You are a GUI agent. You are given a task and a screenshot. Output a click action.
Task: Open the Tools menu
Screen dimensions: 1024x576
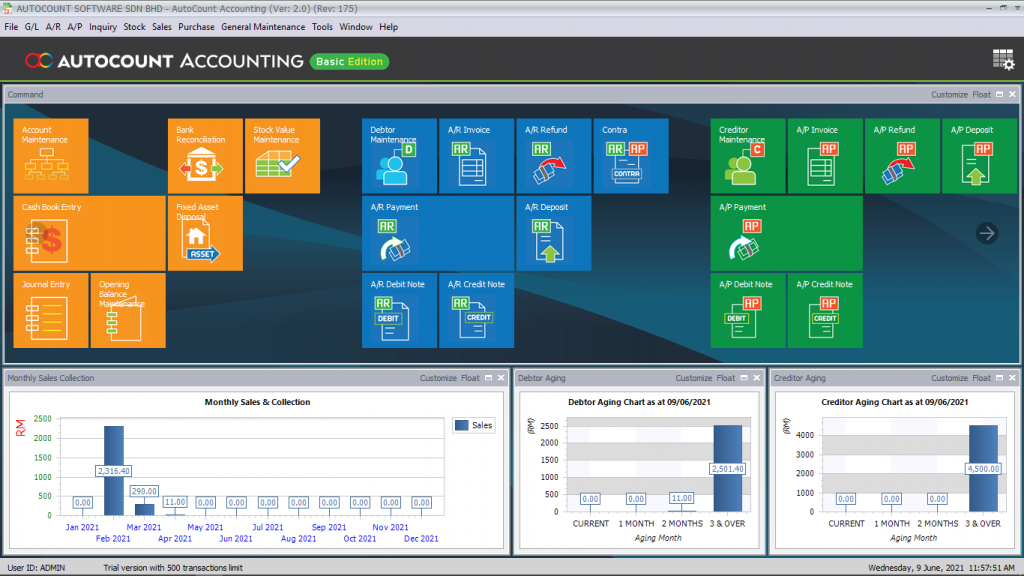pos(322,27)
